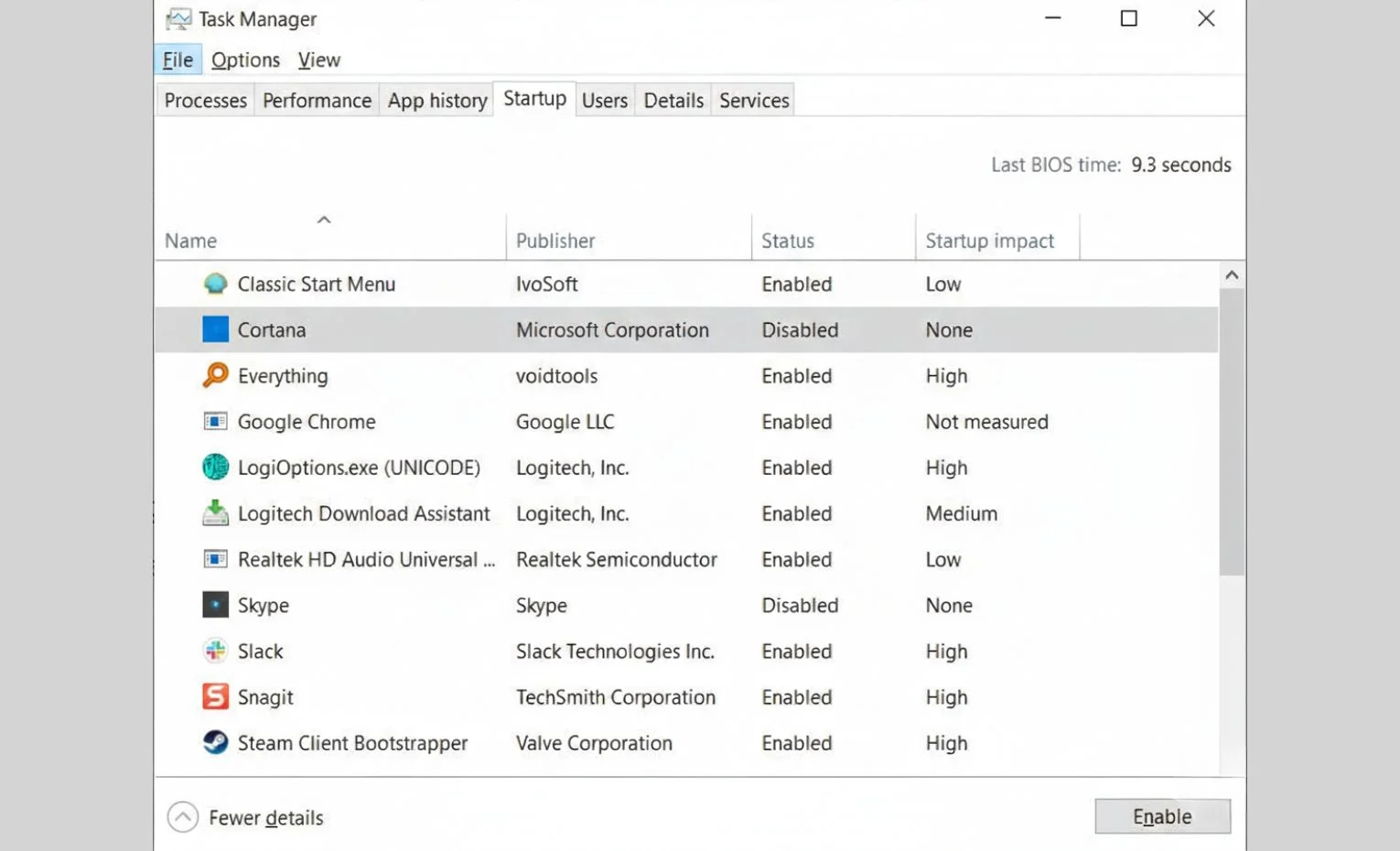Click the Medium startup impact cell

point(961,512)
